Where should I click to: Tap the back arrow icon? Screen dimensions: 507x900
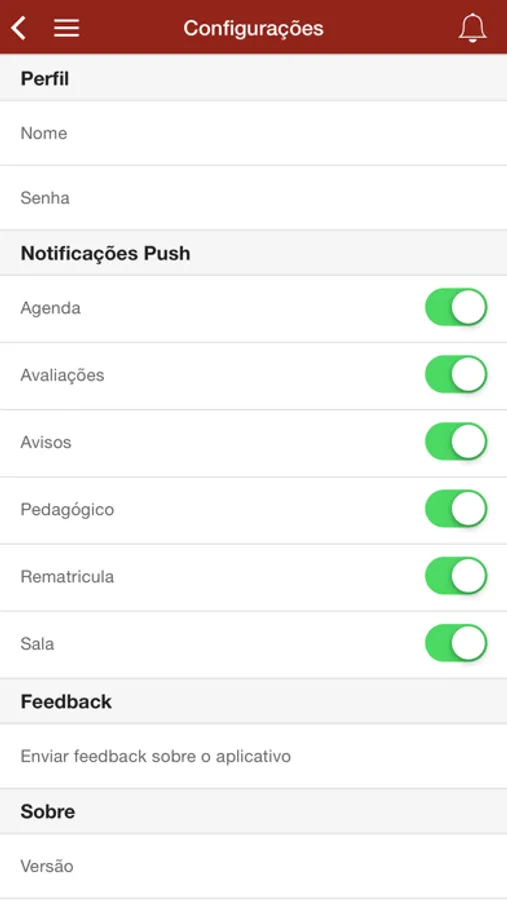[x=19, y=28]
